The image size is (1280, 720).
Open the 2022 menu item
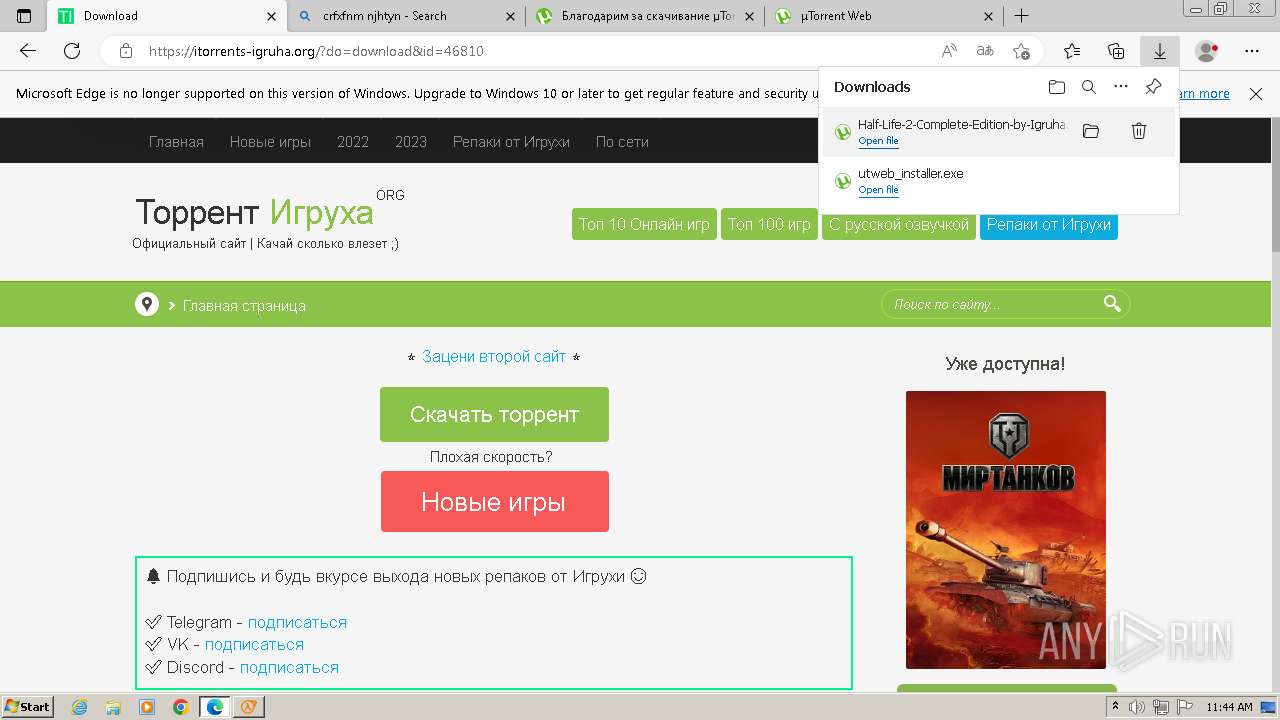click(353, 142)
